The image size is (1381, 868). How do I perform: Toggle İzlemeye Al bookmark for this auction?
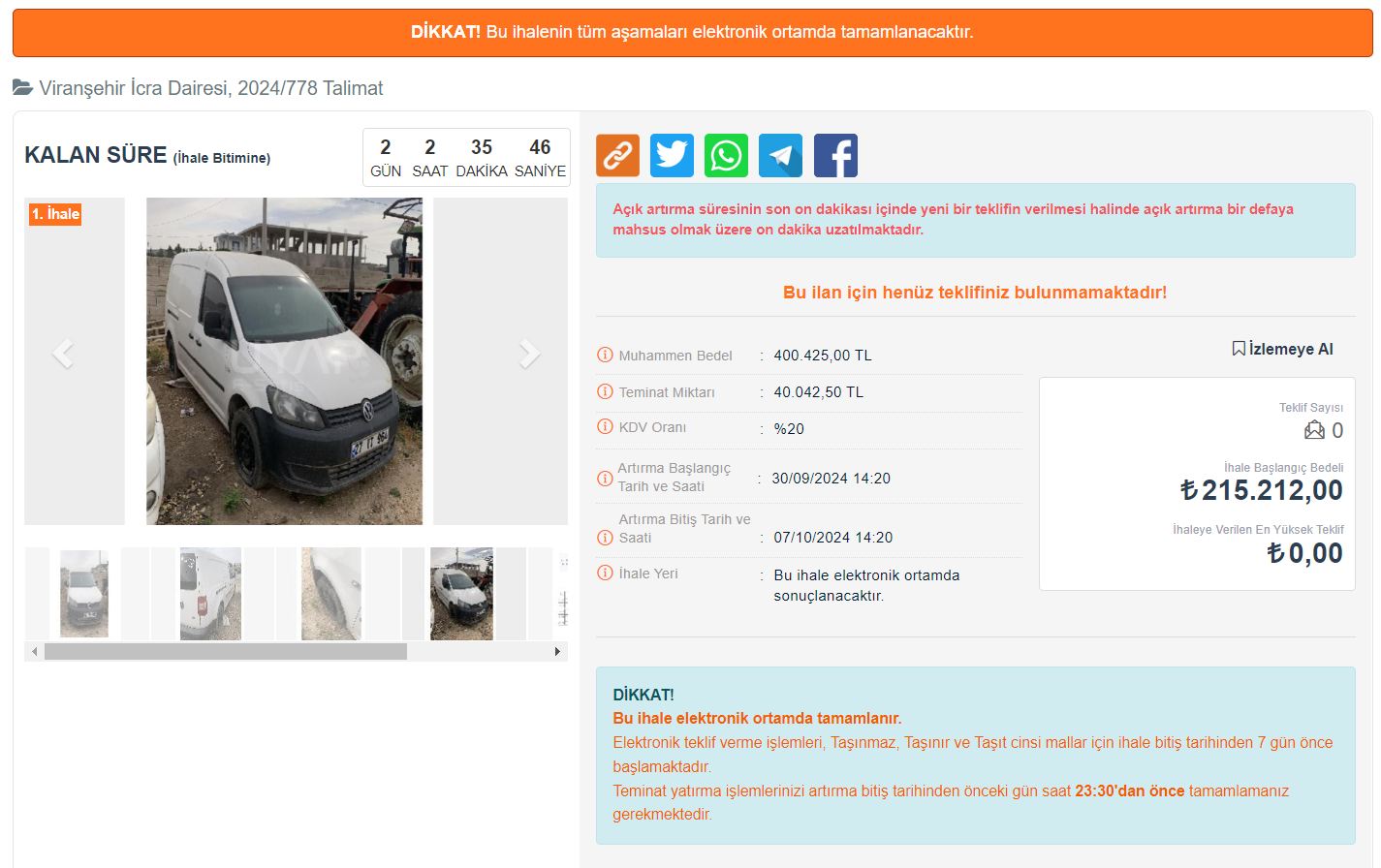click(x=1282, y=349)
